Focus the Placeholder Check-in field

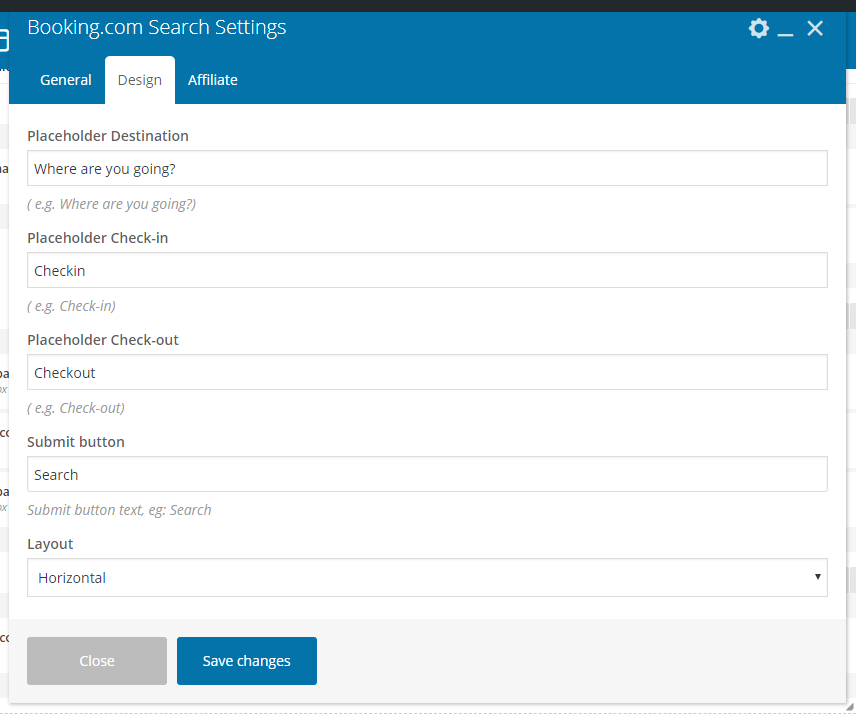click(x=427, y=270)
